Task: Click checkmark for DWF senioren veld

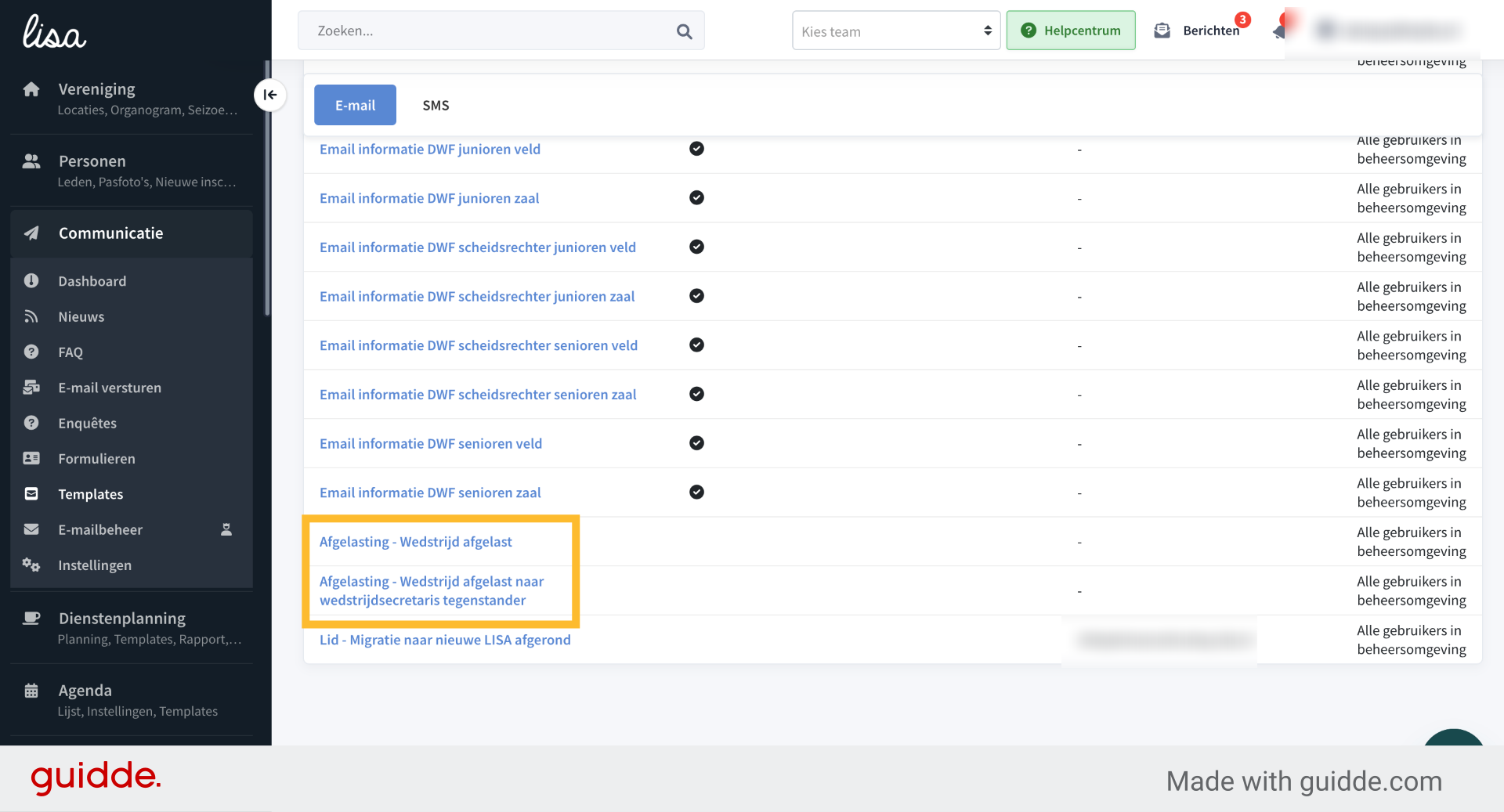Action: click(696, 443)
